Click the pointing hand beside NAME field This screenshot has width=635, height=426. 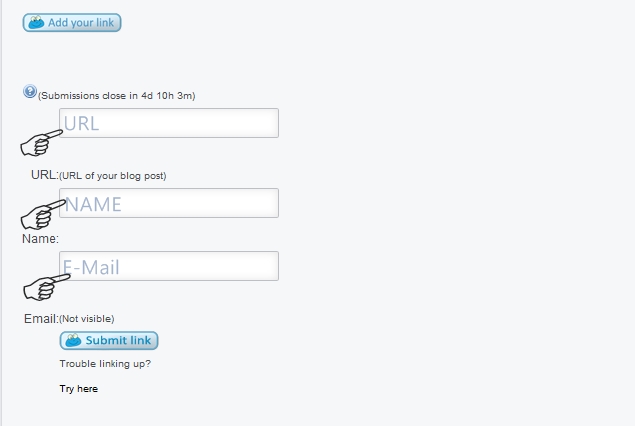point(43,214)
